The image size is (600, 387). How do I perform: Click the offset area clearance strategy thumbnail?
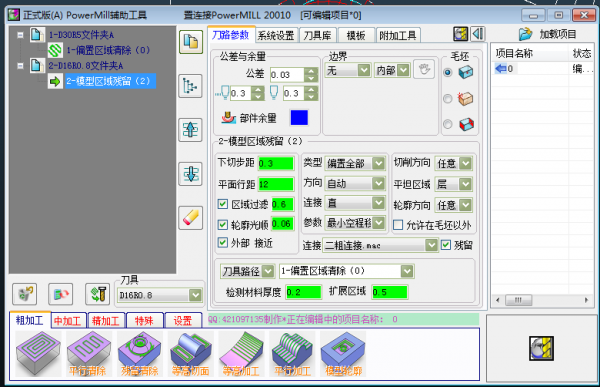click(38, 353)
